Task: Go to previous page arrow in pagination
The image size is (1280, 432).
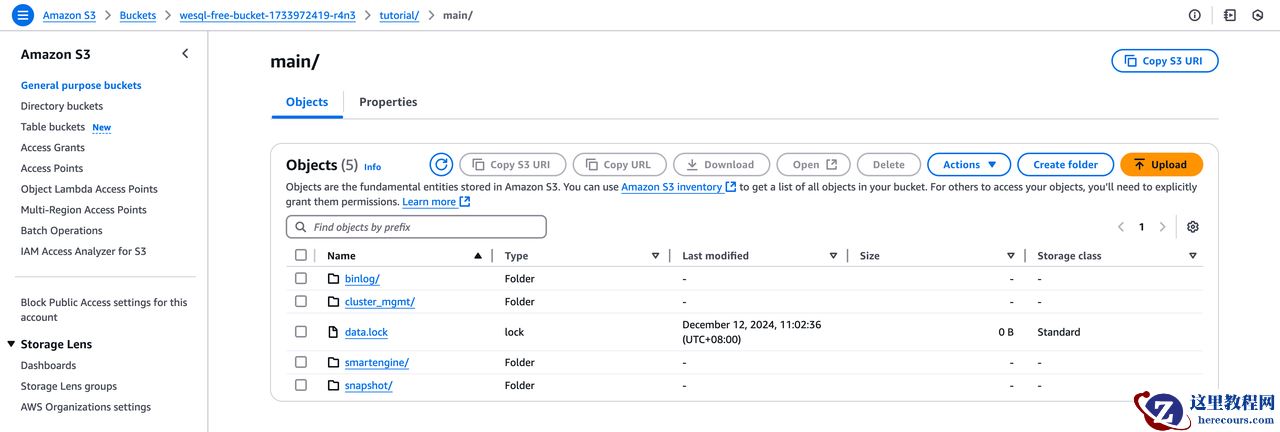Action: pyautogui.click(x=1121, y=227)
